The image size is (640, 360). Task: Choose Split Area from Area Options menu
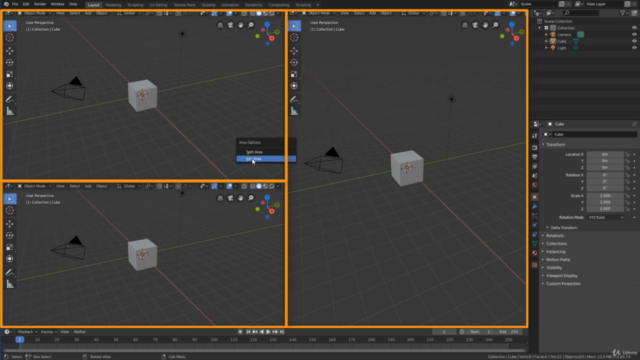point(266,152)
